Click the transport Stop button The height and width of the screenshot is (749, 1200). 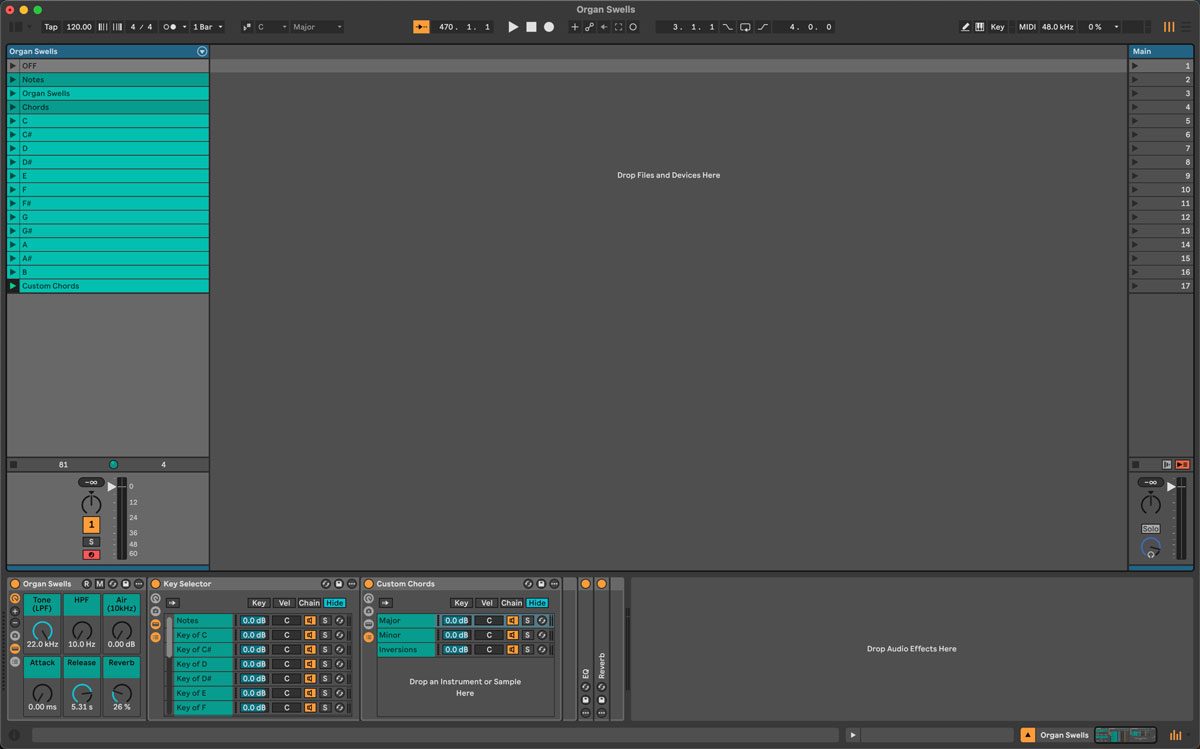531,27
